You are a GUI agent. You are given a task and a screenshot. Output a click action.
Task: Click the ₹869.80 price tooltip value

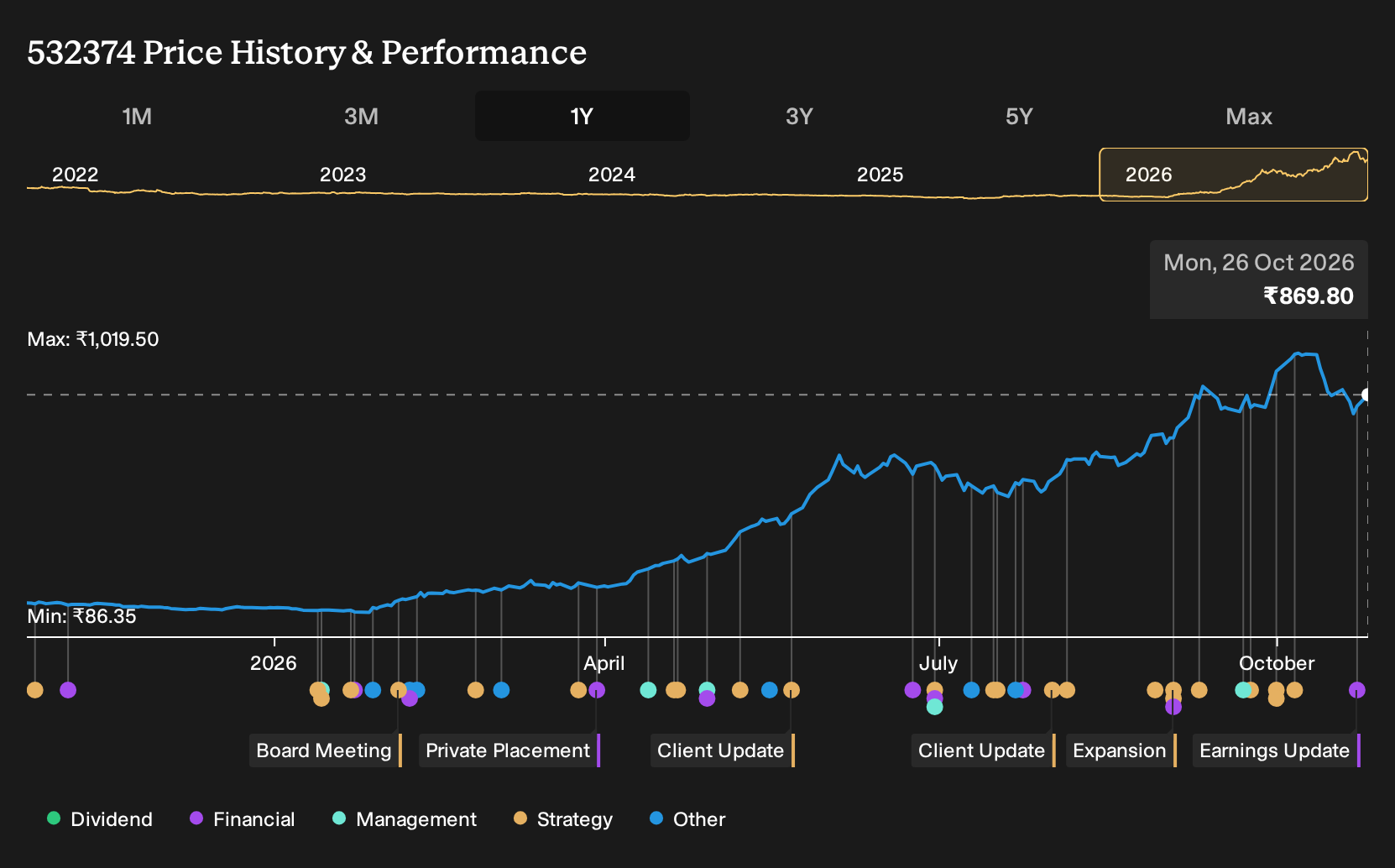tap(1309, 296)
